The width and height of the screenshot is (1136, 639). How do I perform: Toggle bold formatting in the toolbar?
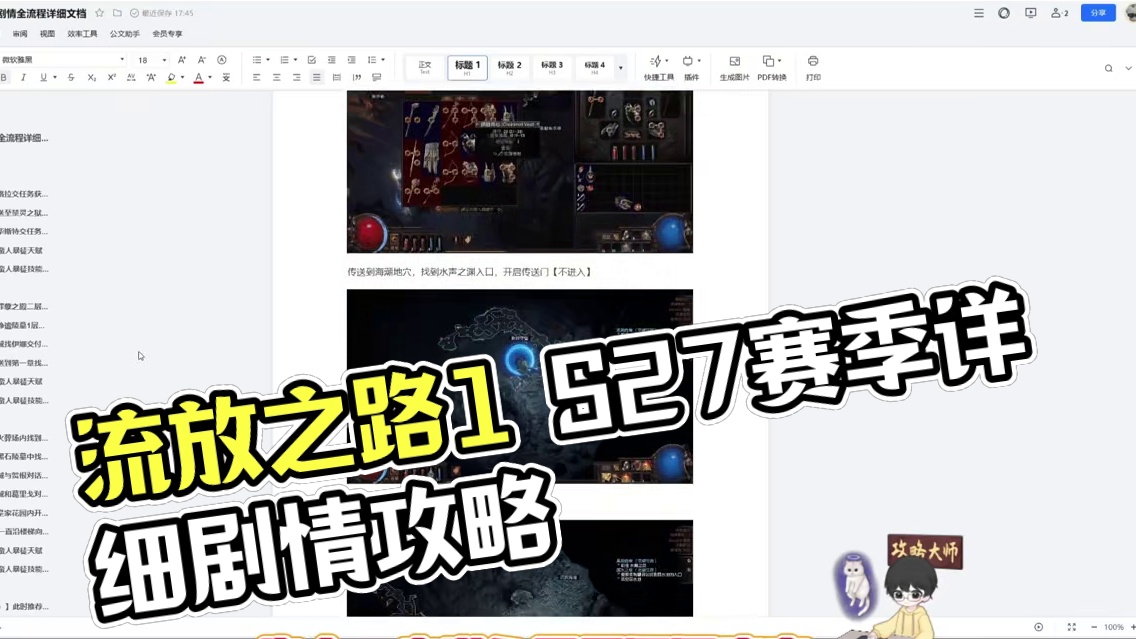pyautogui.click(x=9, y=77)
